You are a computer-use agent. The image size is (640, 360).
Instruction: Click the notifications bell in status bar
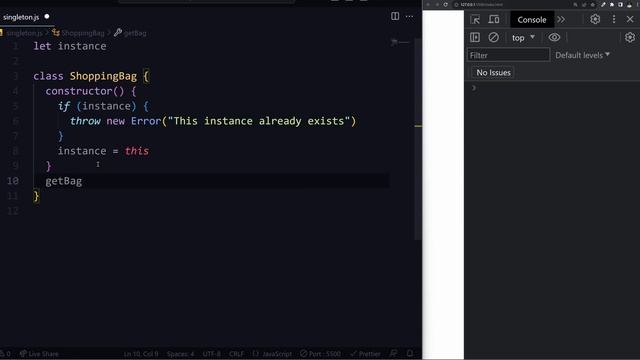[410, 353]
